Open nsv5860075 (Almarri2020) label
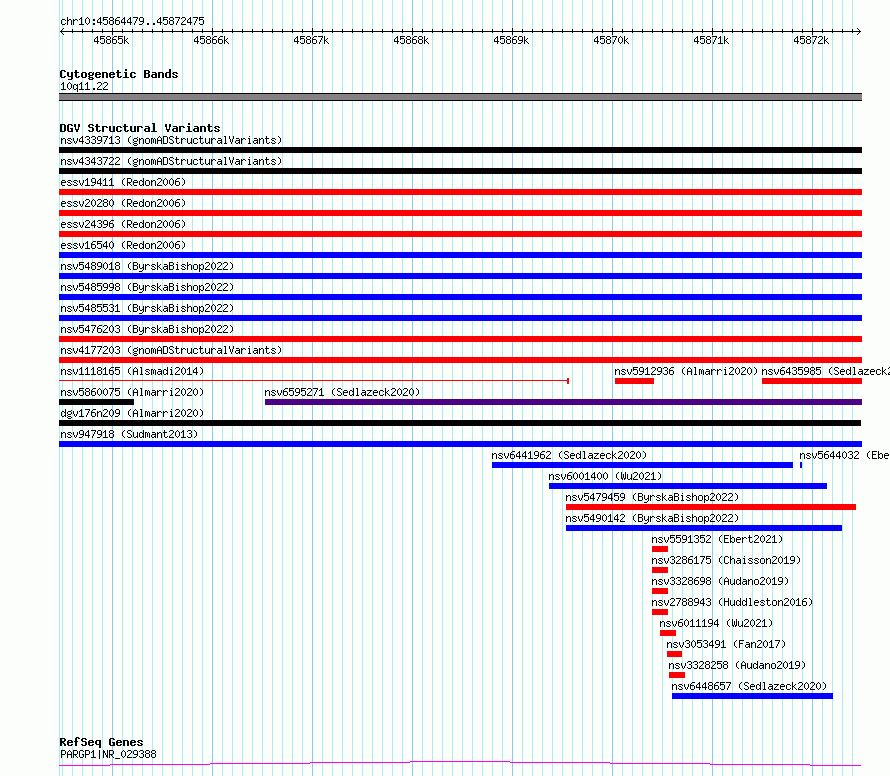The height and width of the screenshot is (776, 890). [x=132, y=392]
